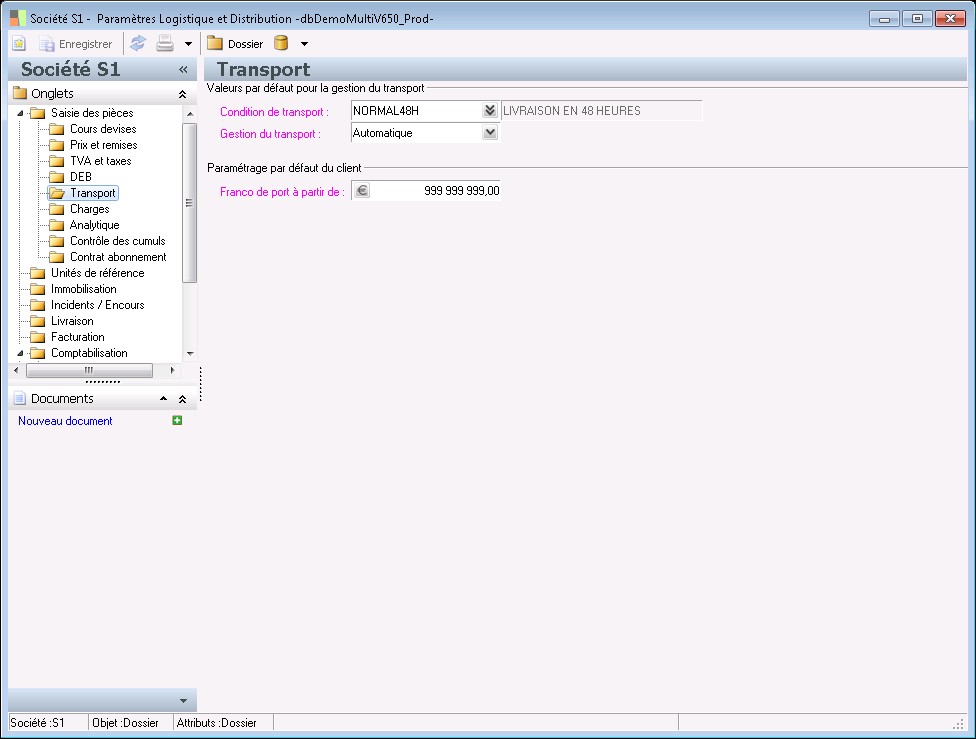976x739 pixels.
Task: Click tree horizontal scrollbar right arrow
Action: (x=172, y=370)
